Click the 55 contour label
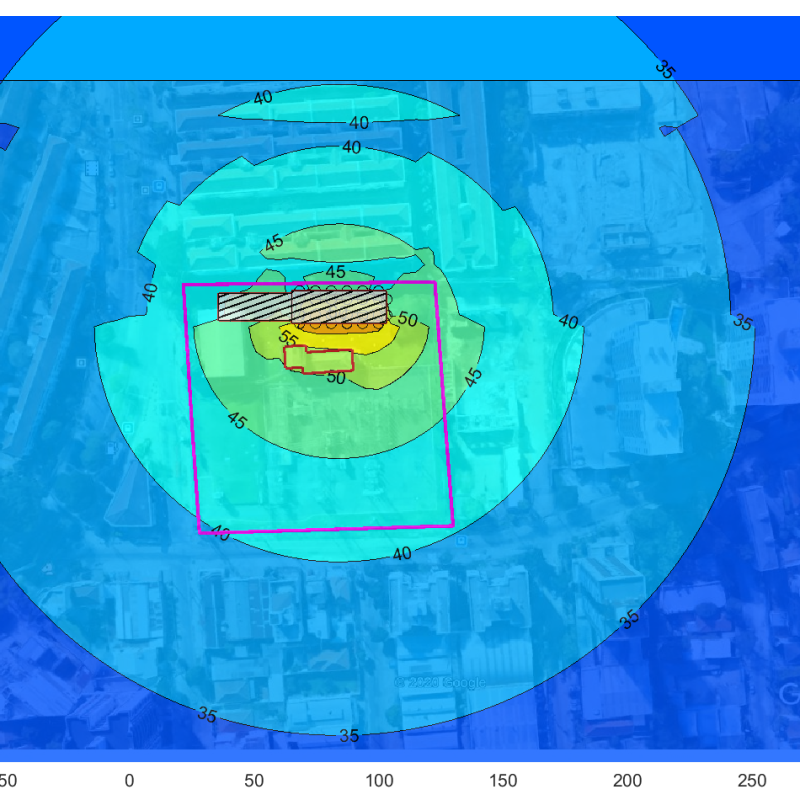 [288, 338]
